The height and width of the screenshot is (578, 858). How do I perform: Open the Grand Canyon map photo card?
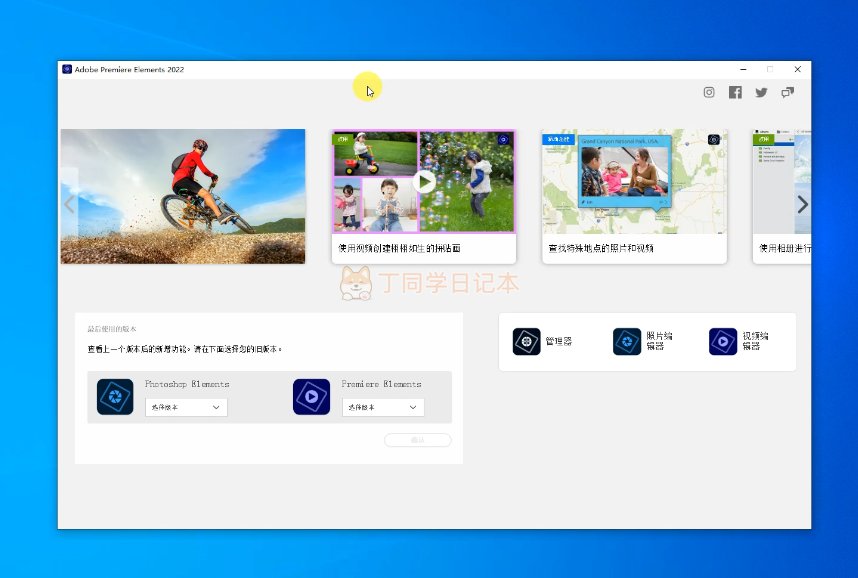point(634,181)
